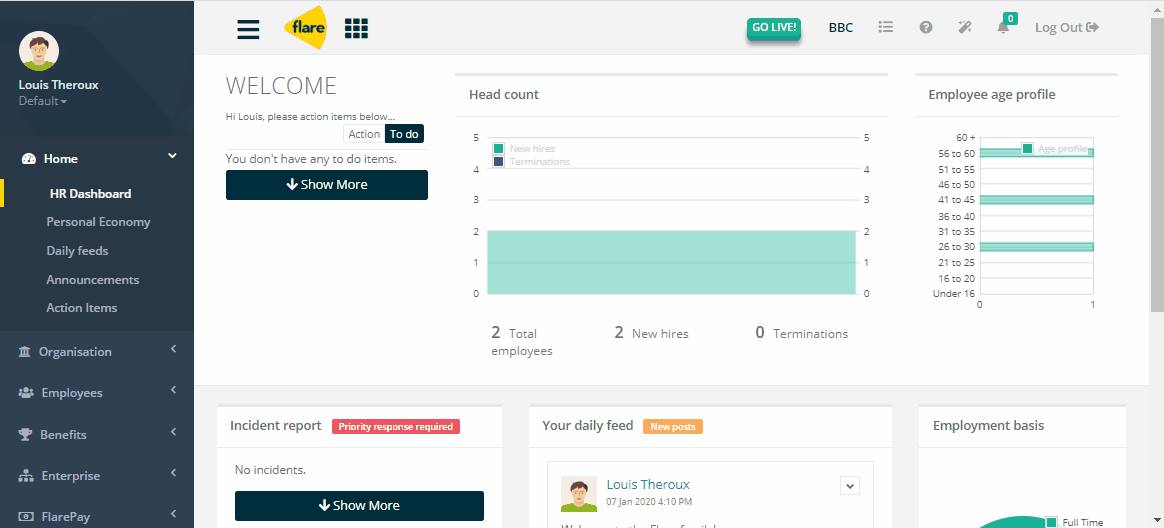Click the '07 Jan 2020 4:10 PM' timestamp
The height and width of the screenshot is (528, 1164).
click(x=650, y=502)
